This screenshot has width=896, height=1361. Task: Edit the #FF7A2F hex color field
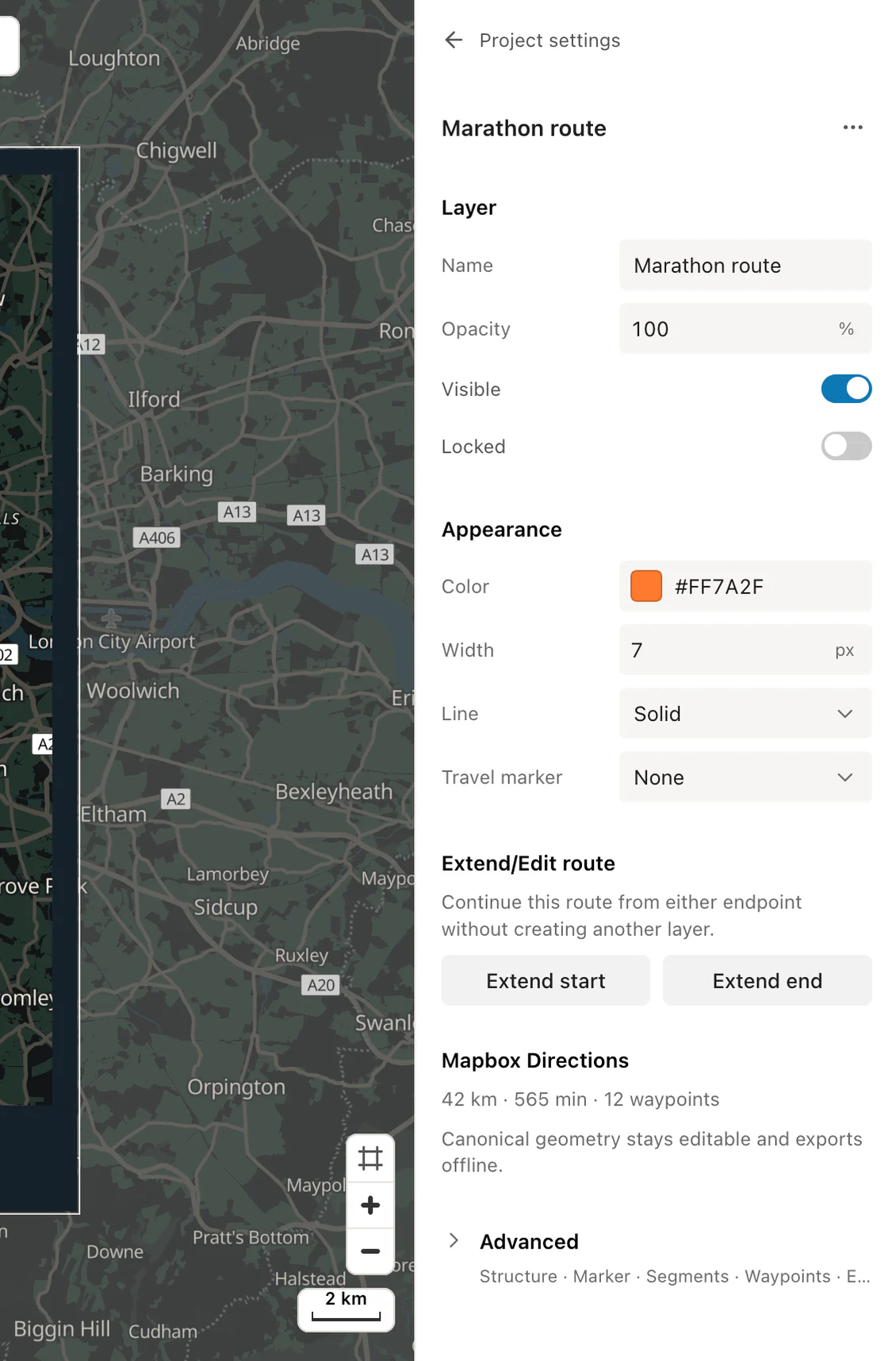point(745,587)
